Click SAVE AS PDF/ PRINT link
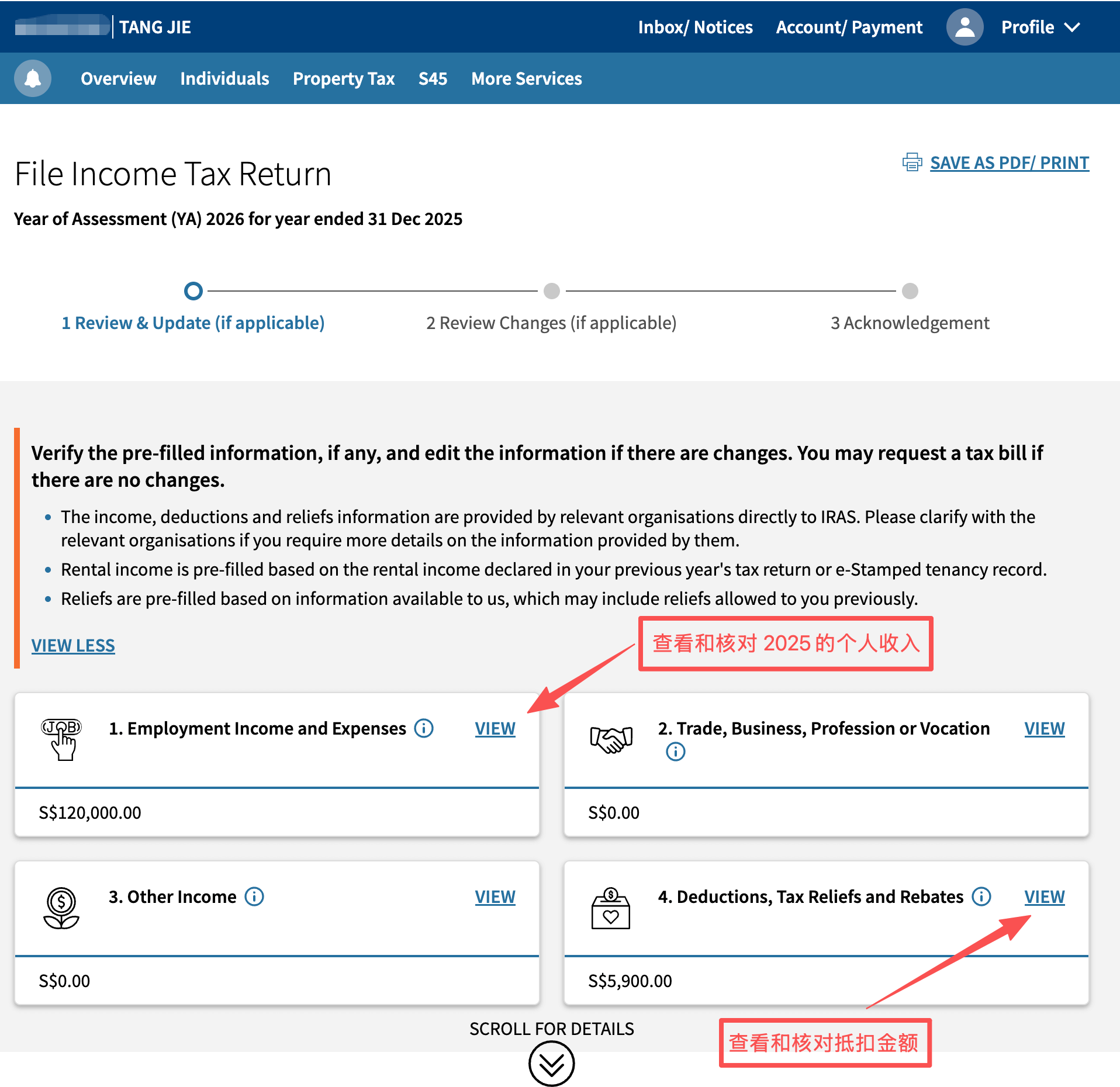1120x1087 pixels. (1009, 162)
